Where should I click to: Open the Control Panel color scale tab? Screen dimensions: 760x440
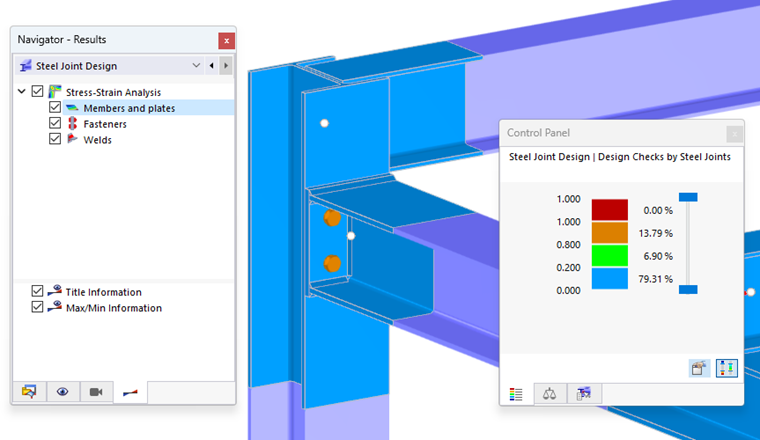pos(516,394)
